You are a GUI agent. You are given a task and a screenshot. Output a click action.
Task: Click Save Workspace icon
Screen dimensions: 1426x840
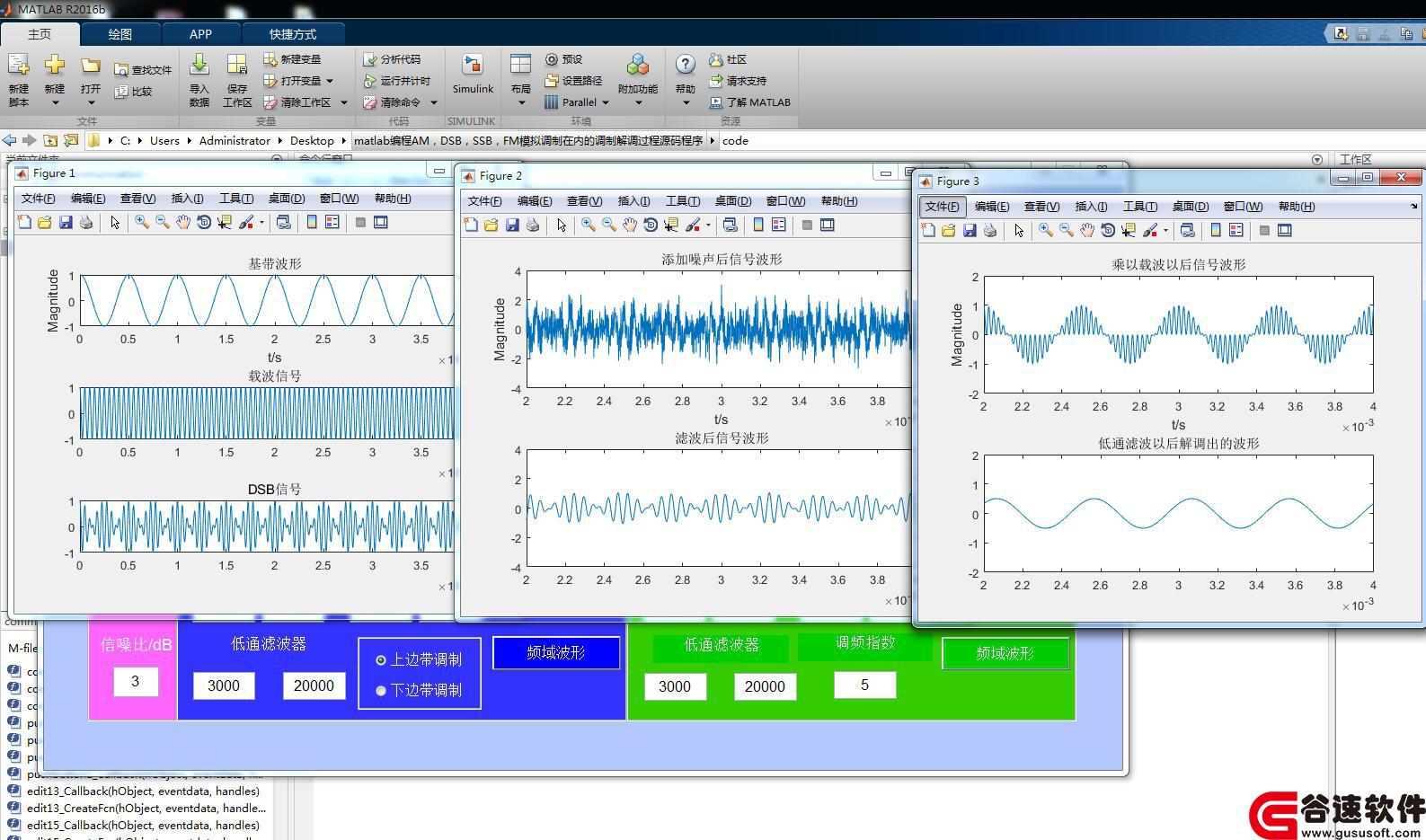click(237, 65)
